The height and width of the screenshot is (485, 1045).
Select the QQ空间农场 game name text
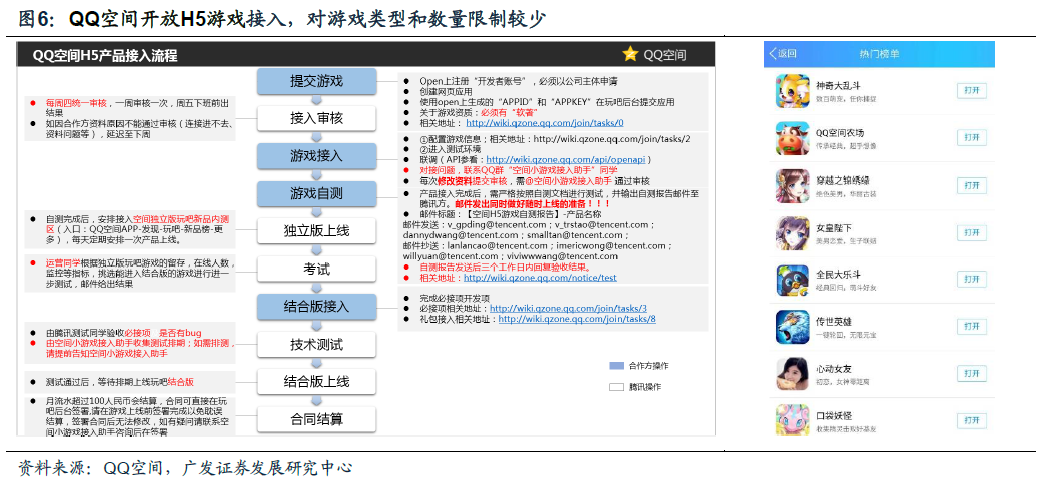coord(842,133)
